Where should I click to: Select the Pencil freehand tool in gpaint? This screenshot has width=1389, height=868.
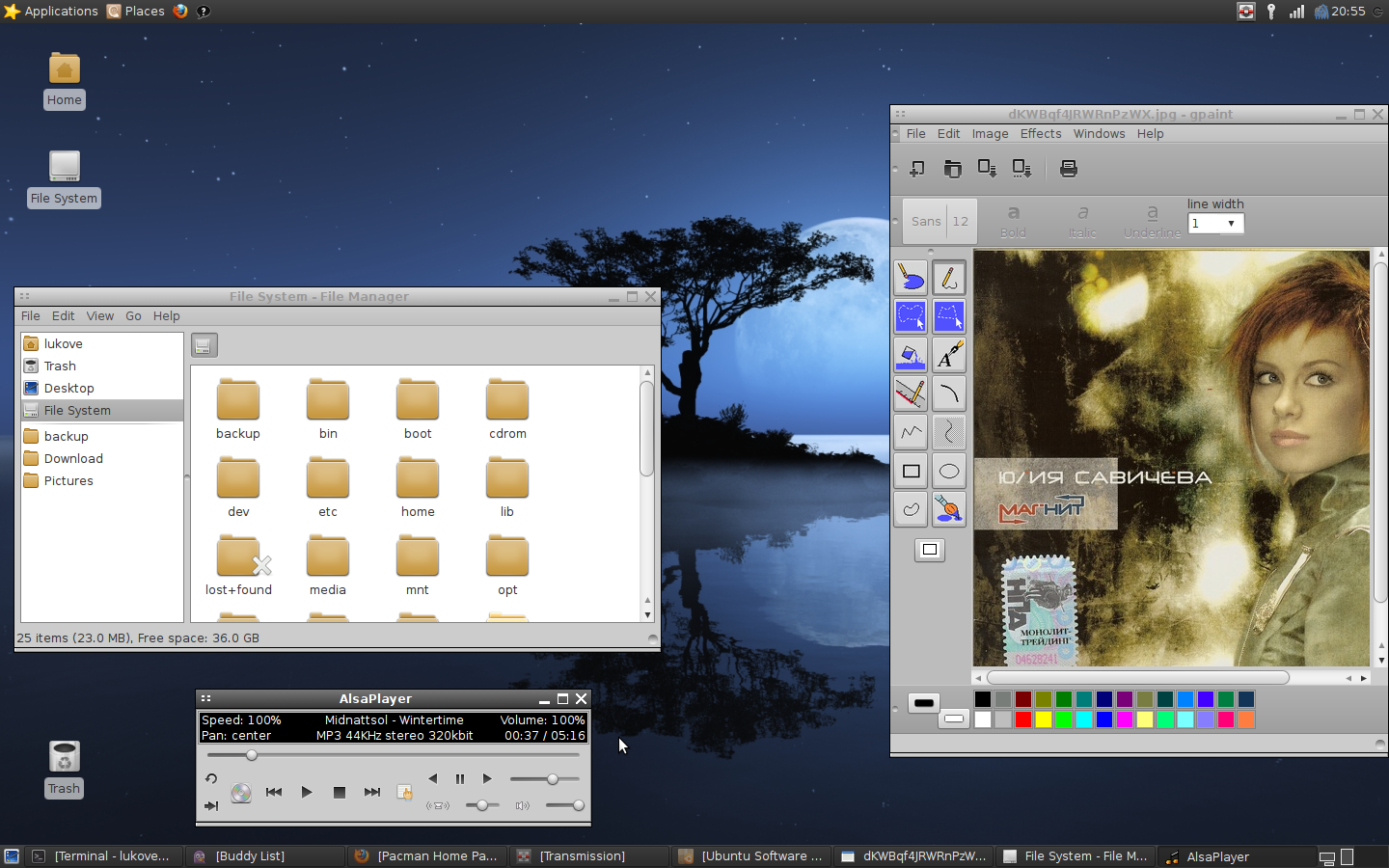pos(949,278)
